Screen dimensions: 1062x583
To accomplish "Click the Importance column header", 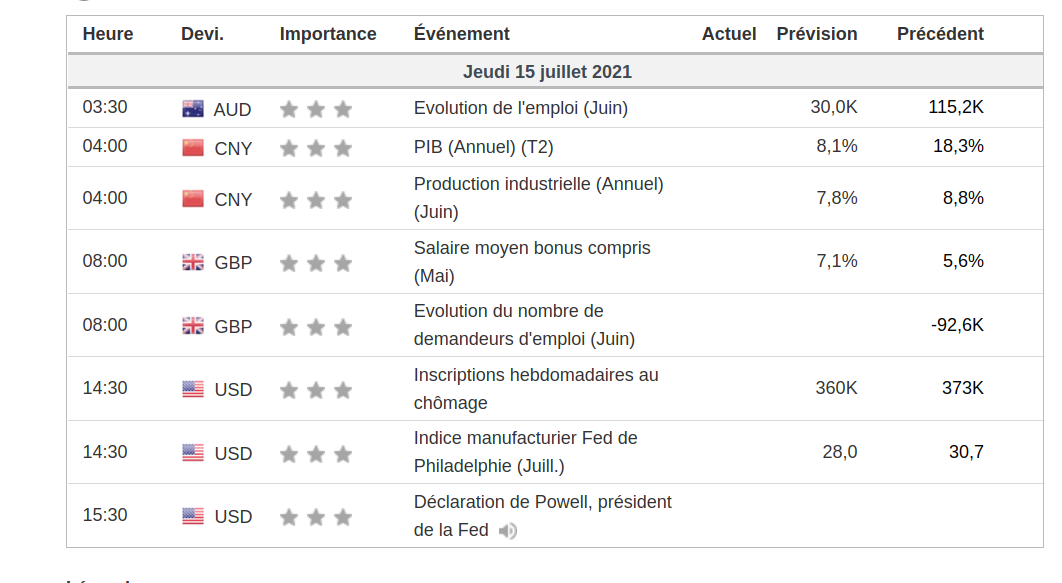I will tap(328, 34).
